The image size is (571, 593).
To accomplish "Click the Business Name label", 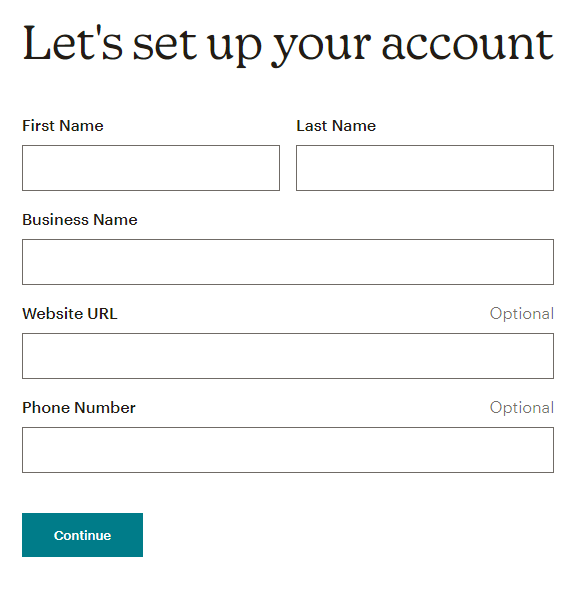I will [x=80, y=220].
